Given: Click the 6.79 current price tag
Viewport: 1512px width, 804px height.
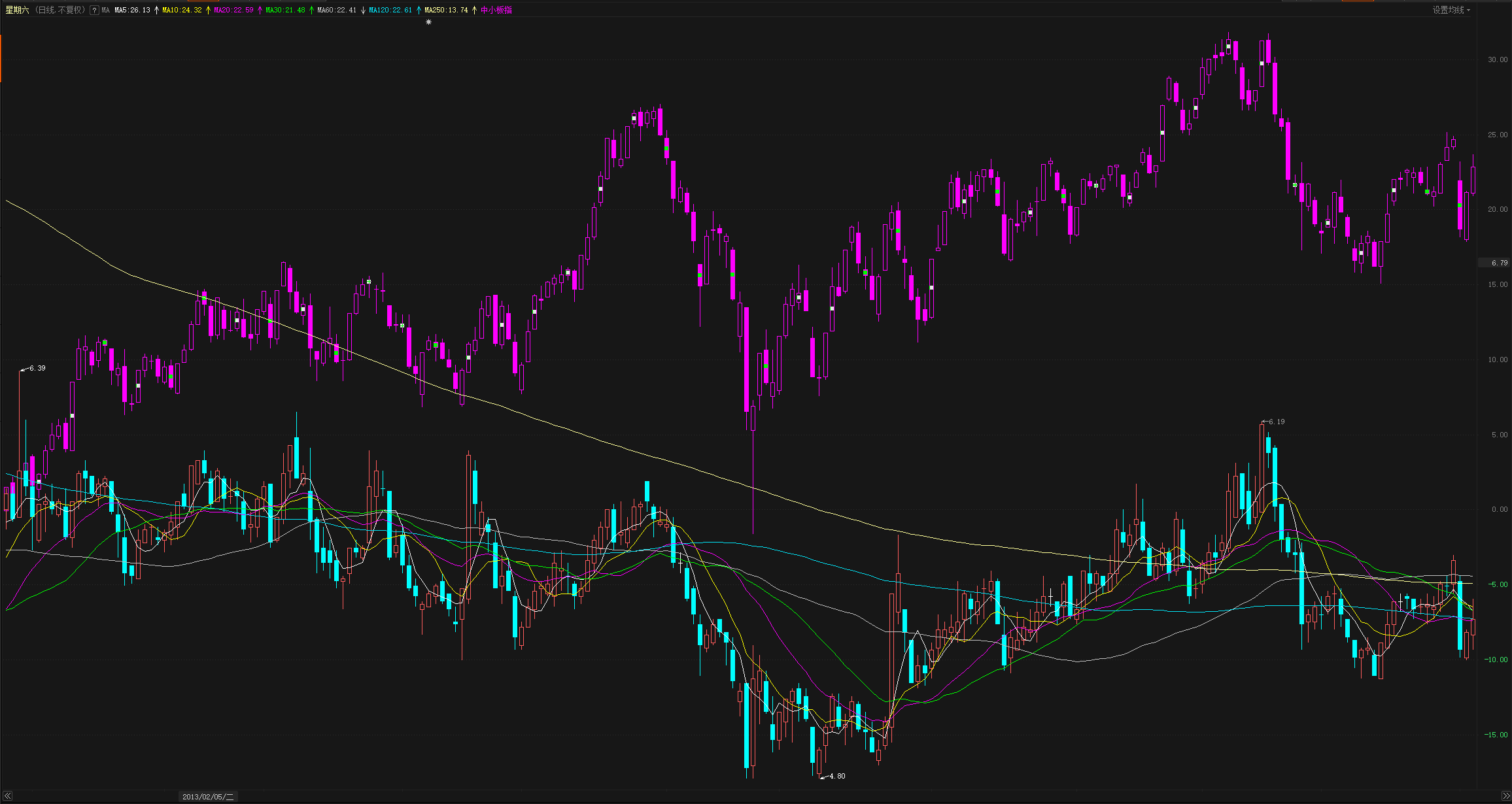Looking at the screenshot, I should coord(1494,263).
